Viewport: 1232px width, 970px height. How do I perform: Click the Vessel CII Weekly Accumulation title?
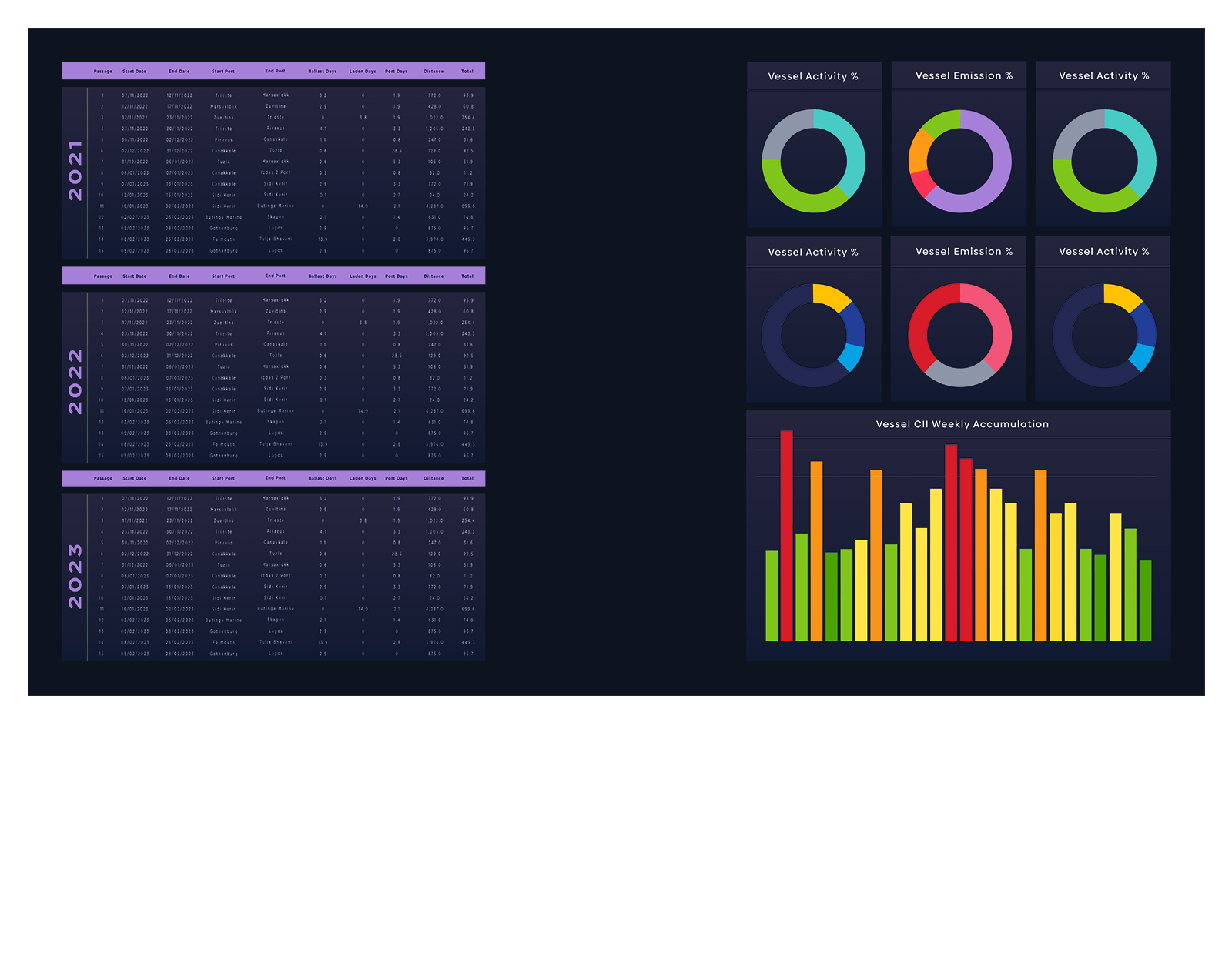coord(962,424)
